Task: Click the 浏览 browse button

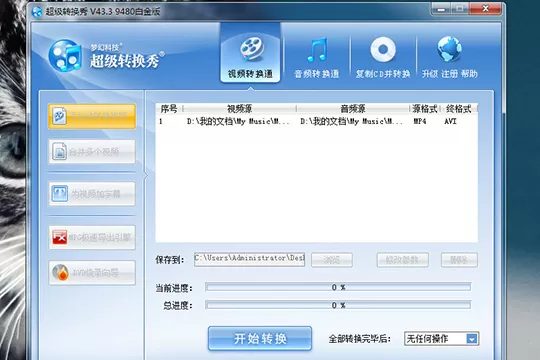Action: [x=332, y=260]
